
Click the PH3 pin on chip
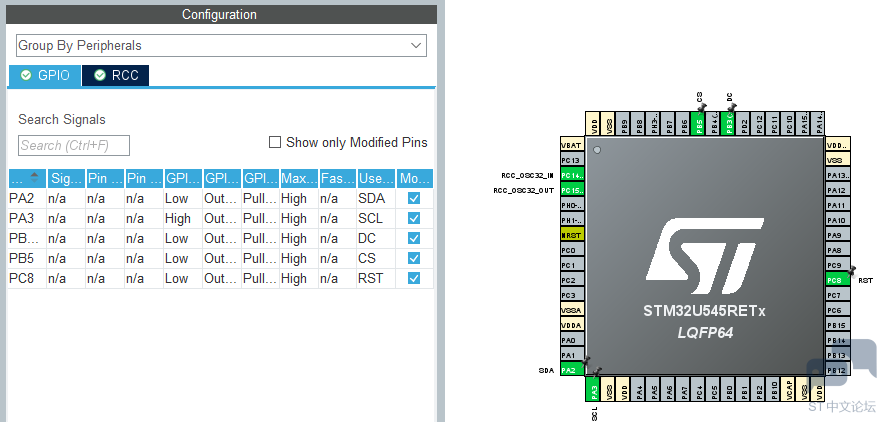(654, 123)
